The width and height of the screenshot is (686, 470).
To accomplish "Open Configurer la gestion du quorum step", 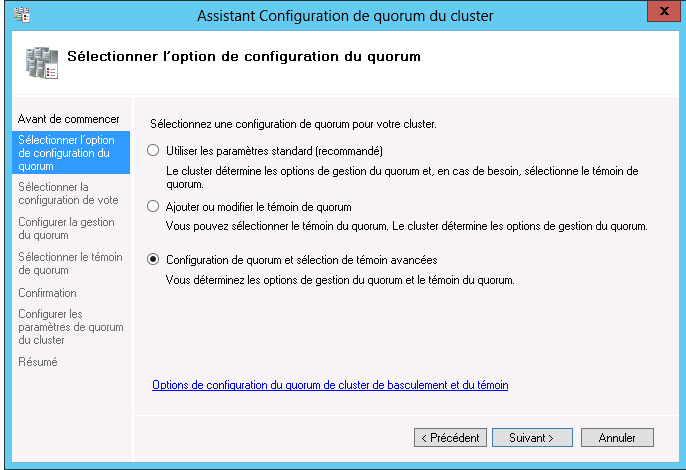I will (x=66, y=228).
